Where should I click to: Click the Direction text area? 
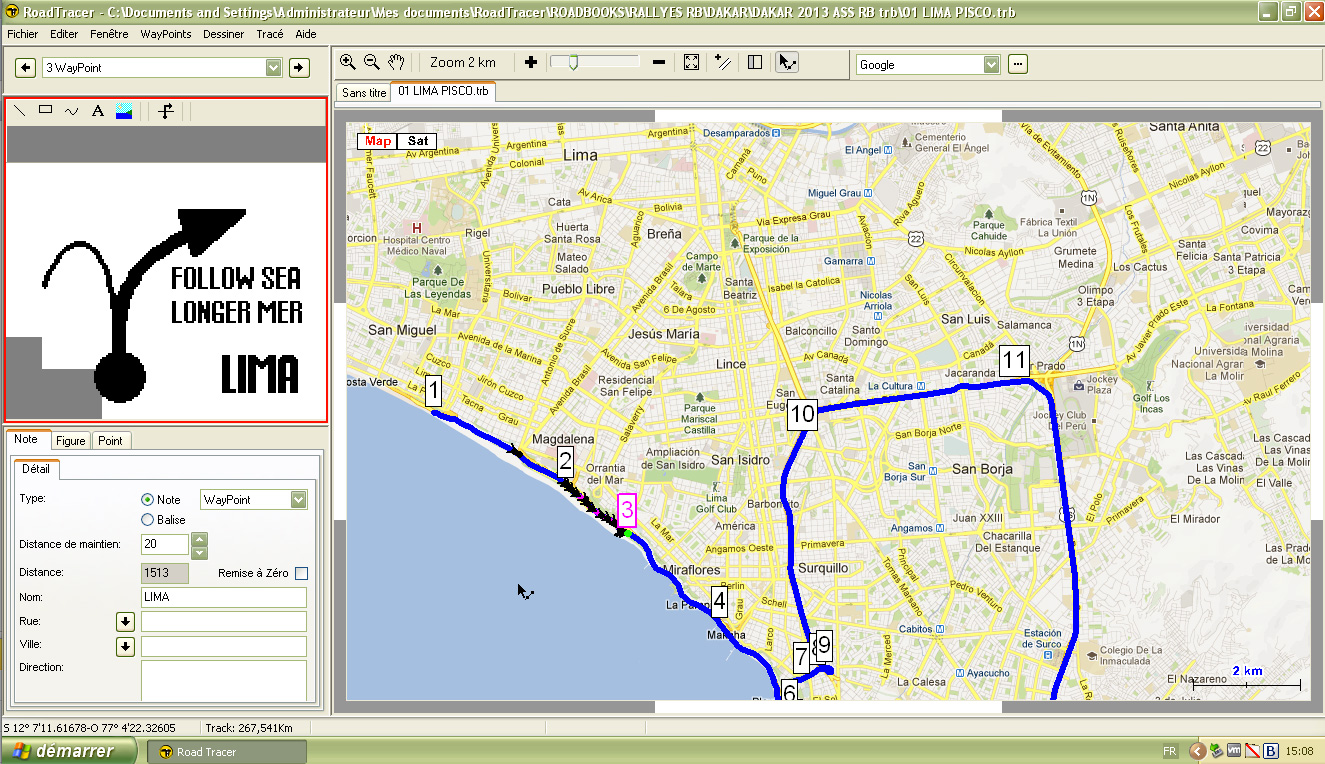[x=223, y=680]
